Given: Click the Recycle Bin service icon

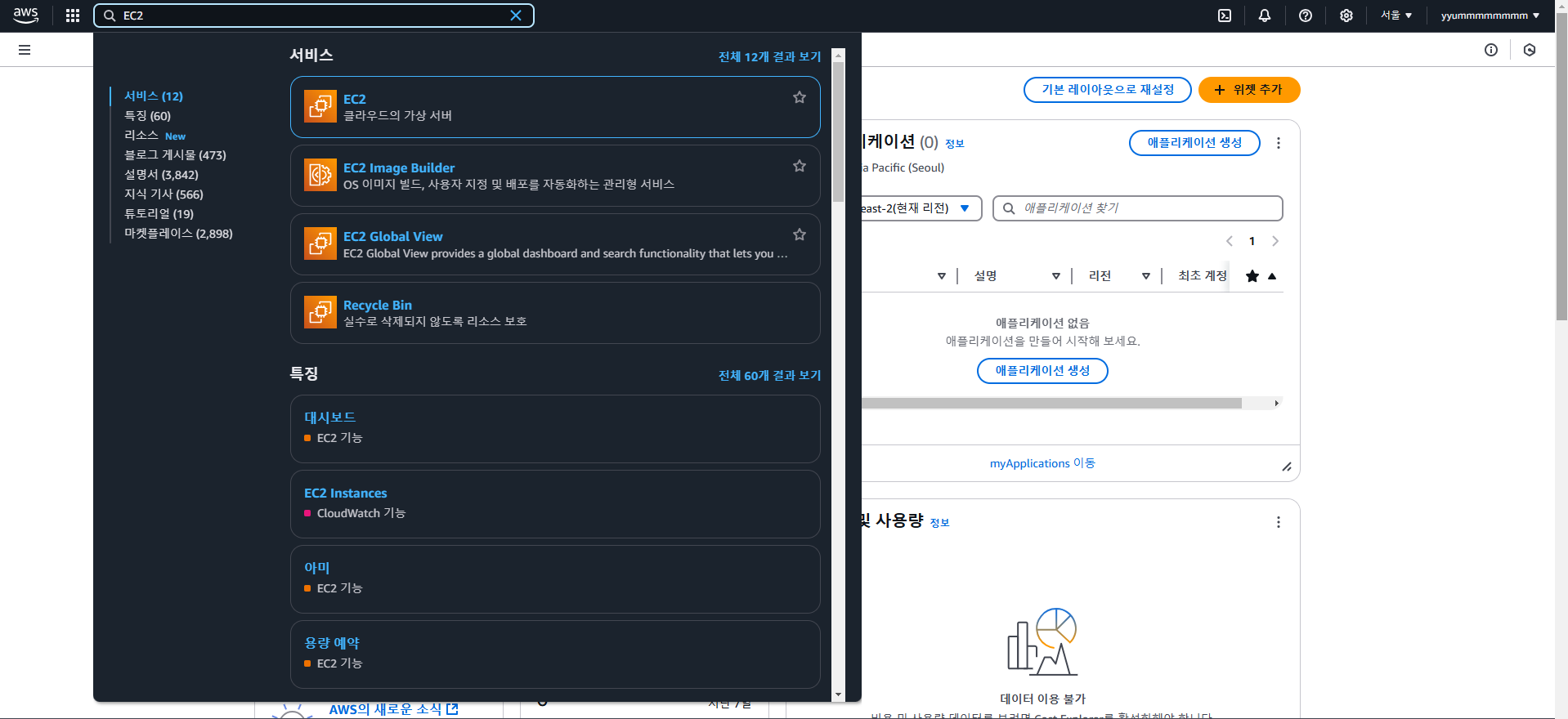Looking at the screenshot, I should (320, 312).
